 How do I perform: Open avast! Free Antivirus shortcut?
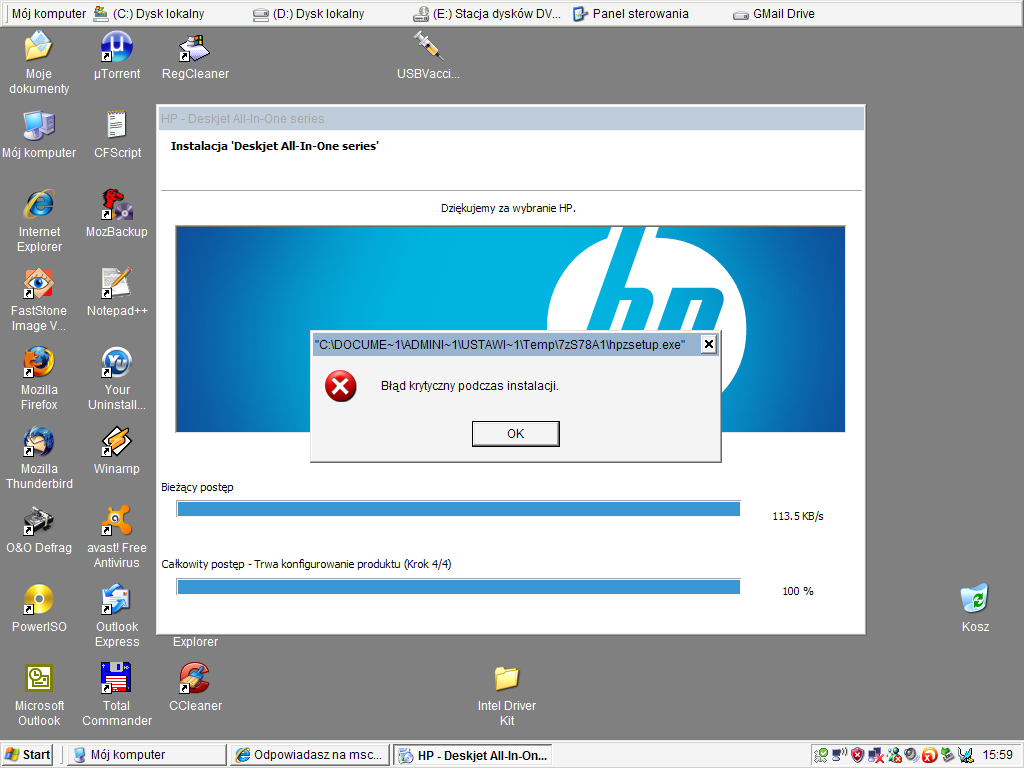point(117,537)
